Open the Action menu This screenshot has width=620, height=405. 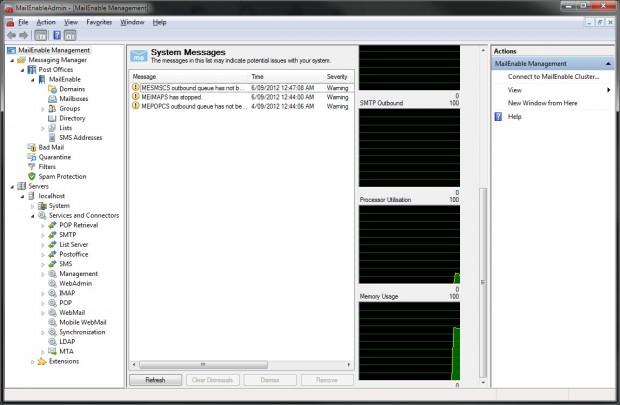46,23
